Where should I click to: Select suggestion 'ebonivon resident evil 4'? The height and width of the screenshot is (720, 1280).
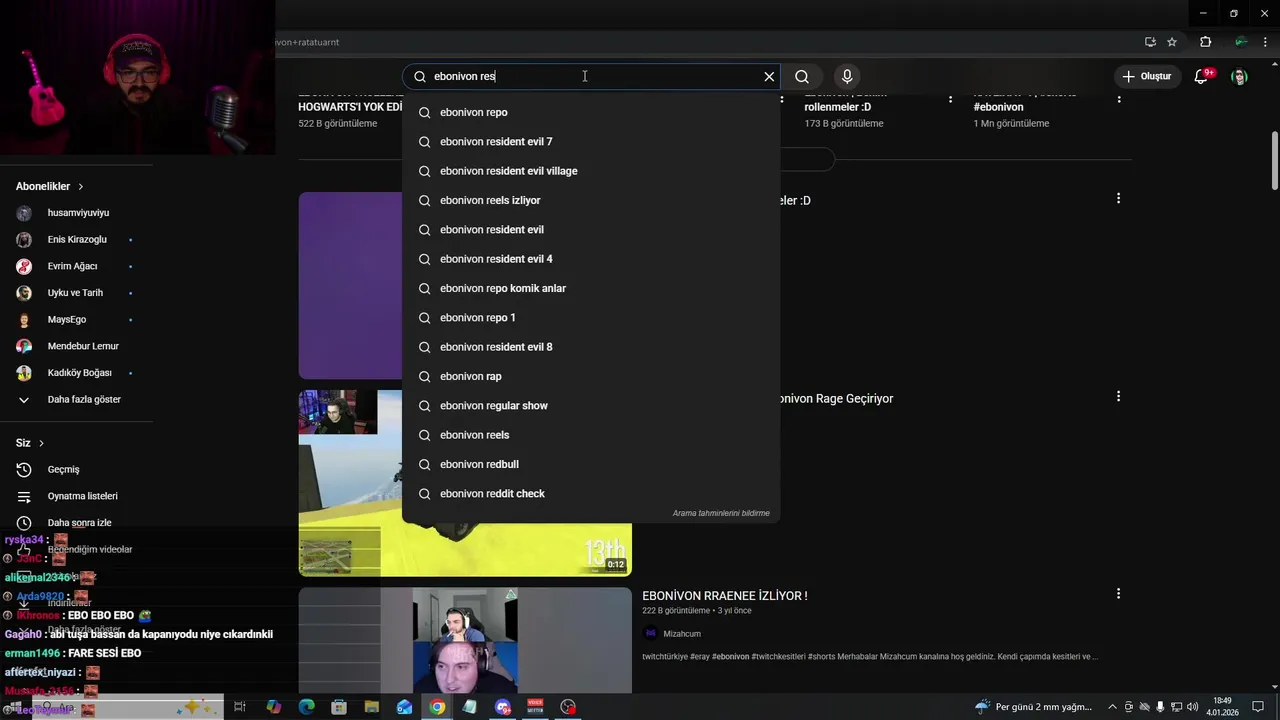[591, 259]
